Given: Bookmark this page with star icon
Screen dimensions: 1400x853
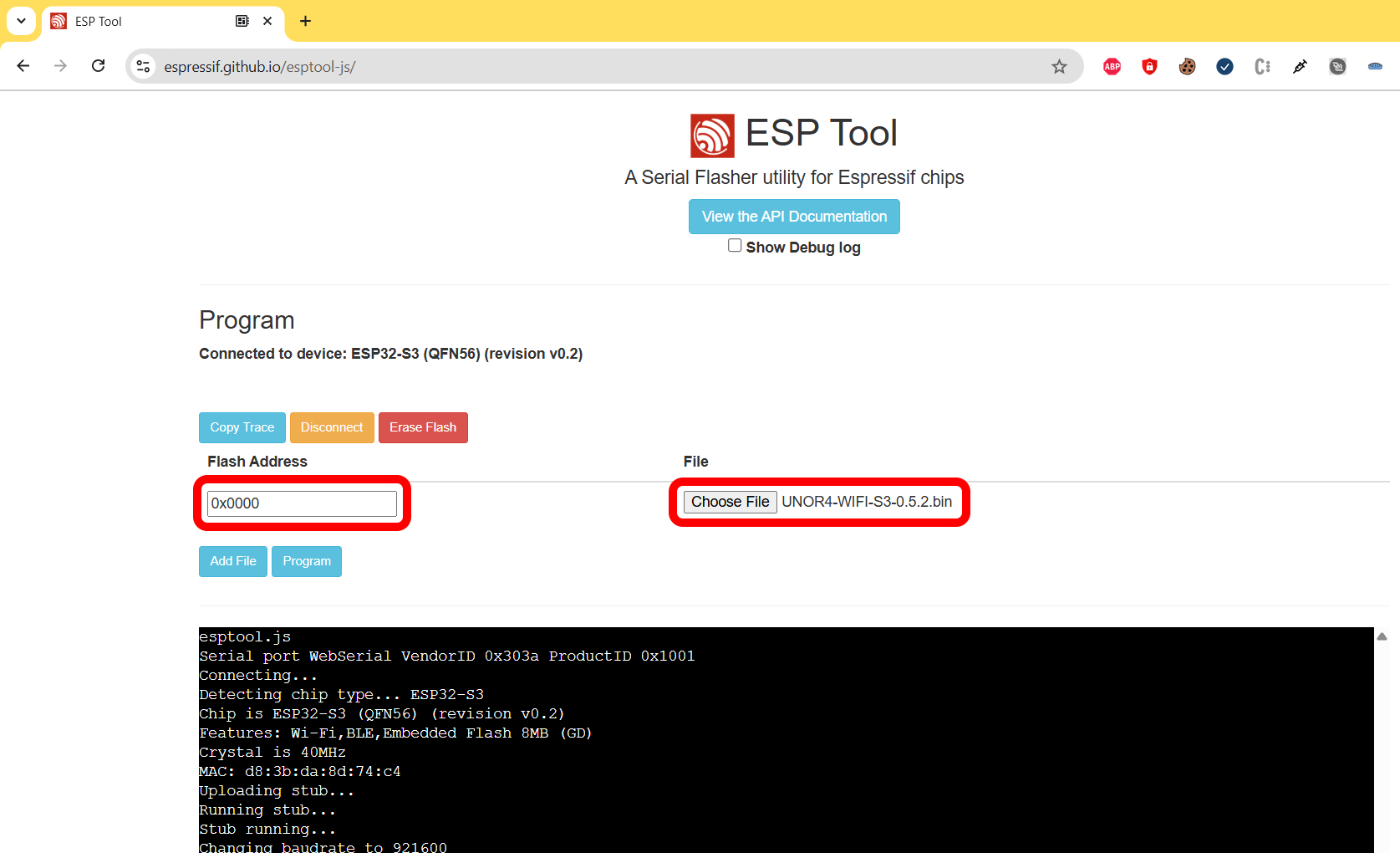Looking at the screenshot, I should 1059,67.
